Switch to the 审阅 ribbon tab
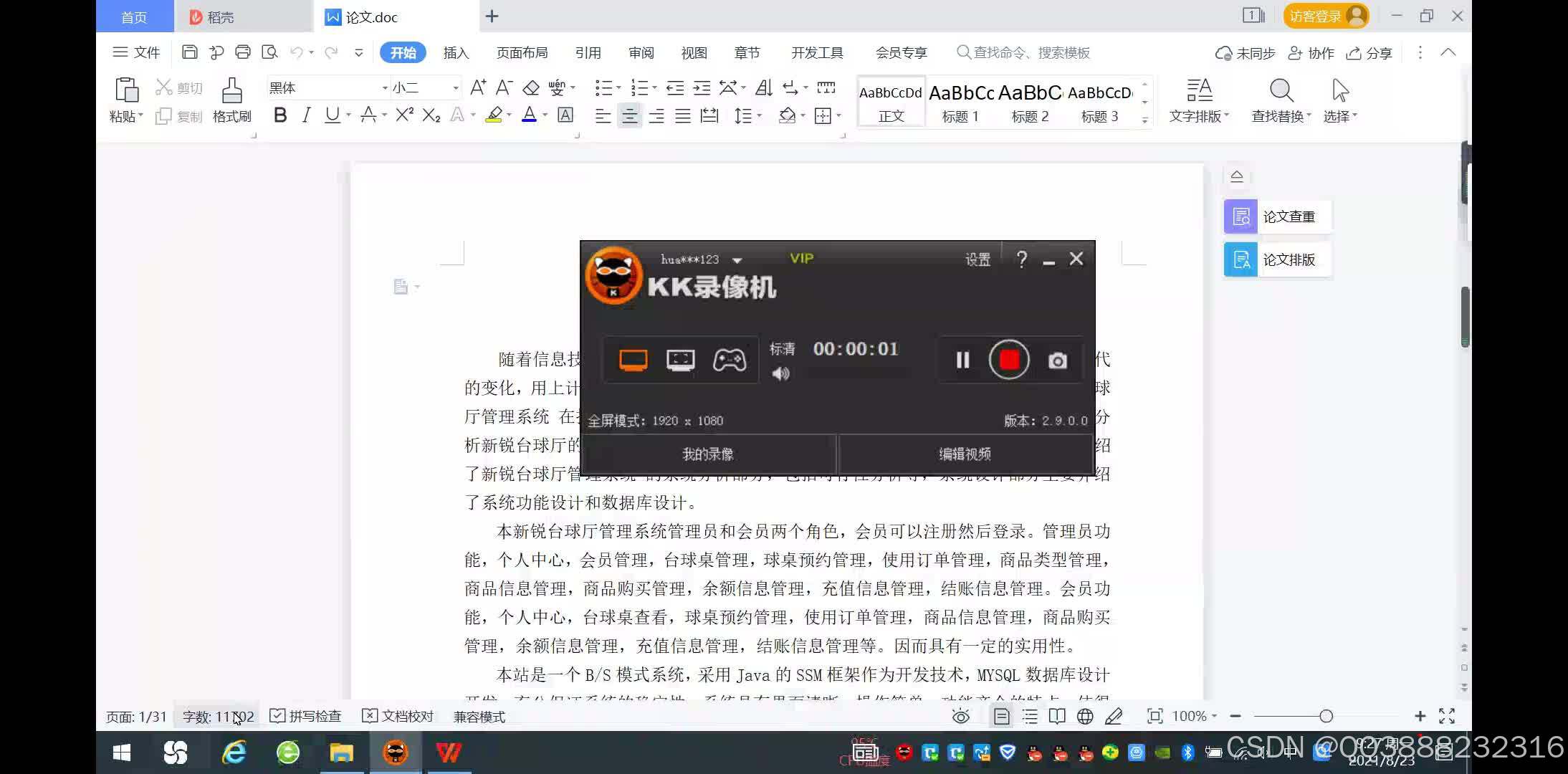This screenshot has height=774, width=1568. (x=641, y=52)
